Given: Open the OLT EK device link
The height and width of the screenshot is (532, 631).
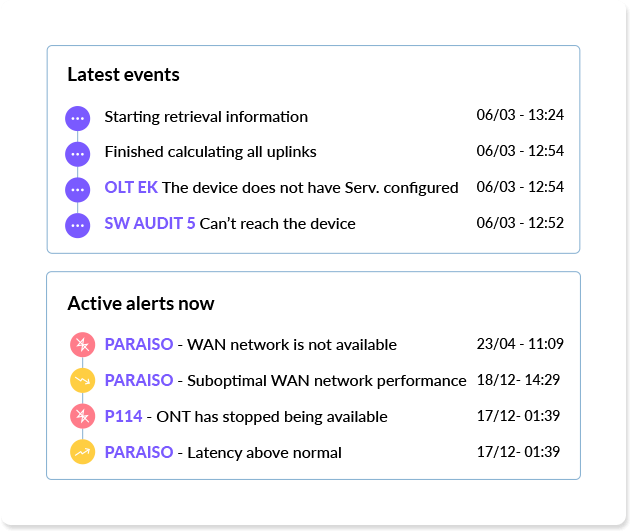Looking at the screenshot, I should coord(131,188).
